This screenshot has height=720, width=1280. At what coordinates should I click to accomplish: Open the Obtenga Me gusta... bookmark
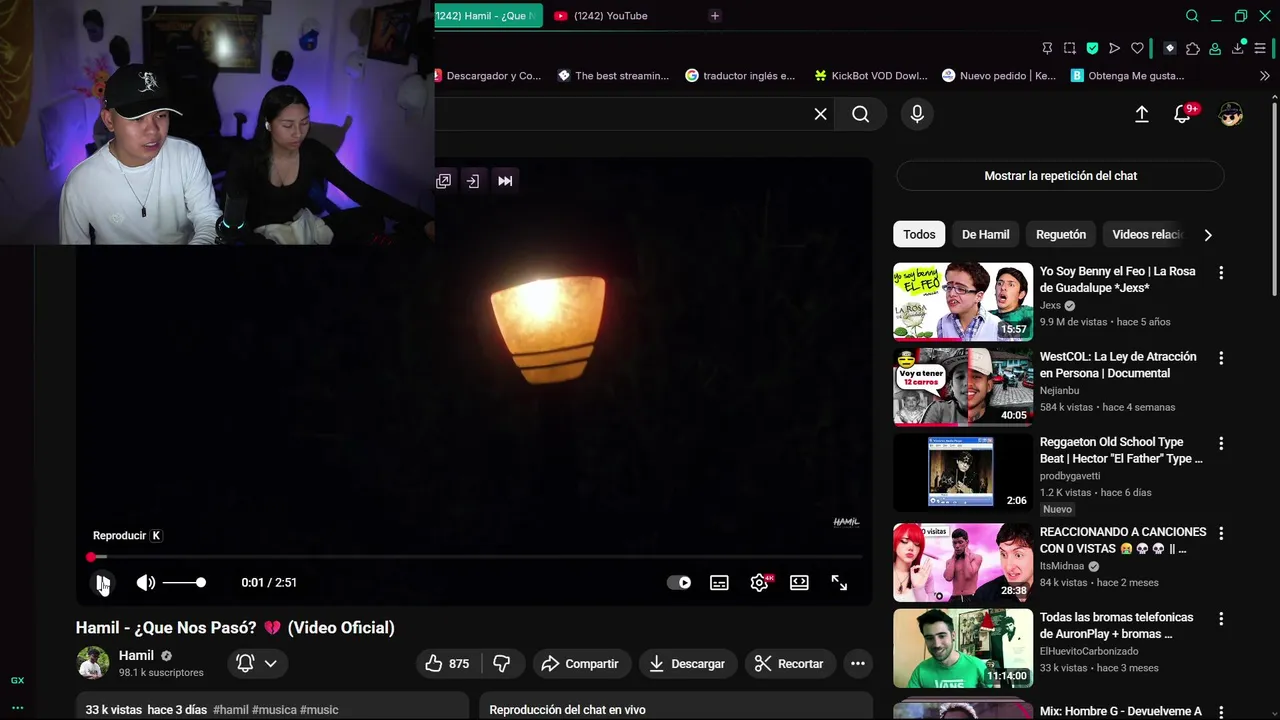click(1128, 76)
